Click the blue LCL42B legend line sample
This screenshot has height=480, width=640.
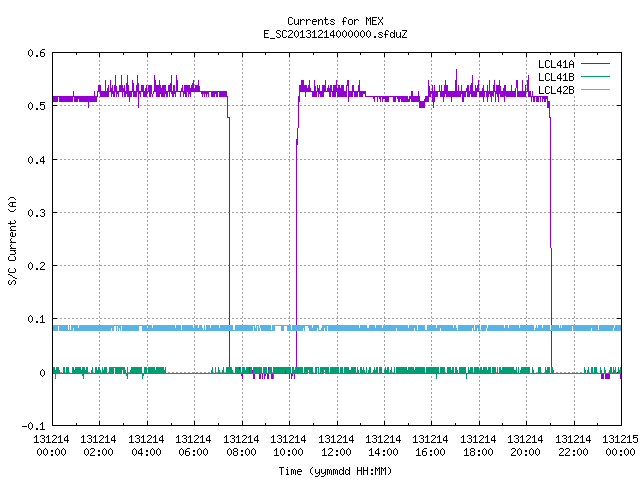point(595,89)
